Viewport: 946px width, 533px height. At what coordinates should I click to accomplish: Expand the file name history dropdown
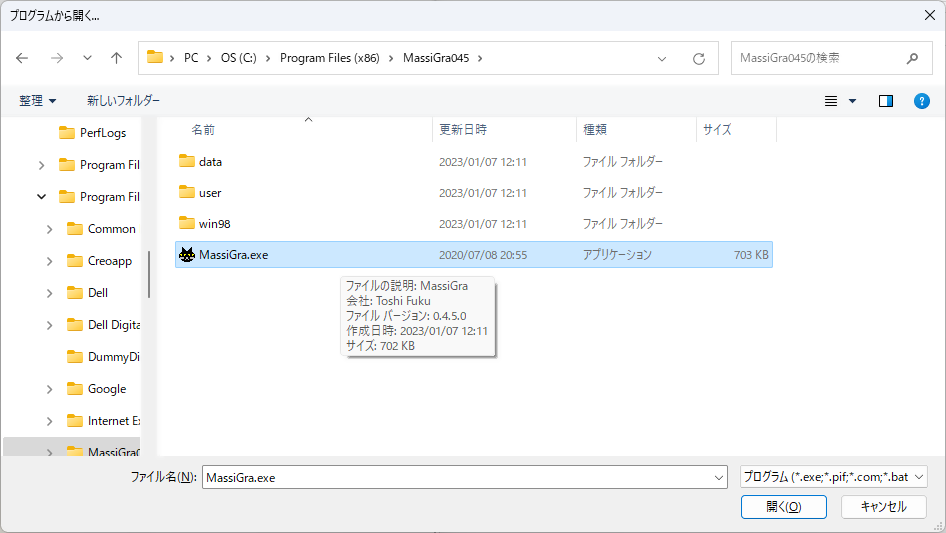coord(719,478)
